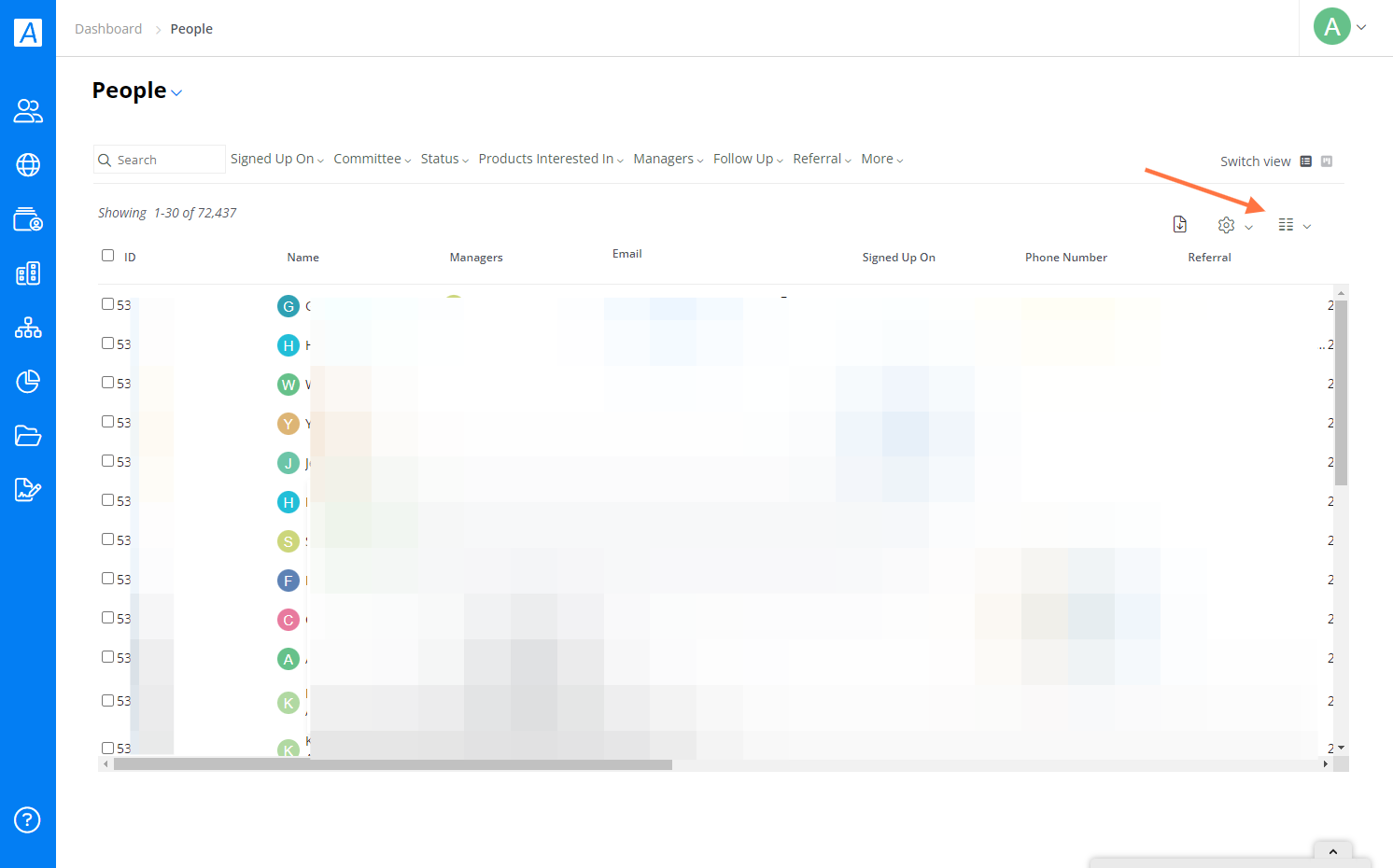Click the open folder sidebar icon
The width and height of the screenshot is (1393, 868).
pyautogui.click(x=28, y=436)
